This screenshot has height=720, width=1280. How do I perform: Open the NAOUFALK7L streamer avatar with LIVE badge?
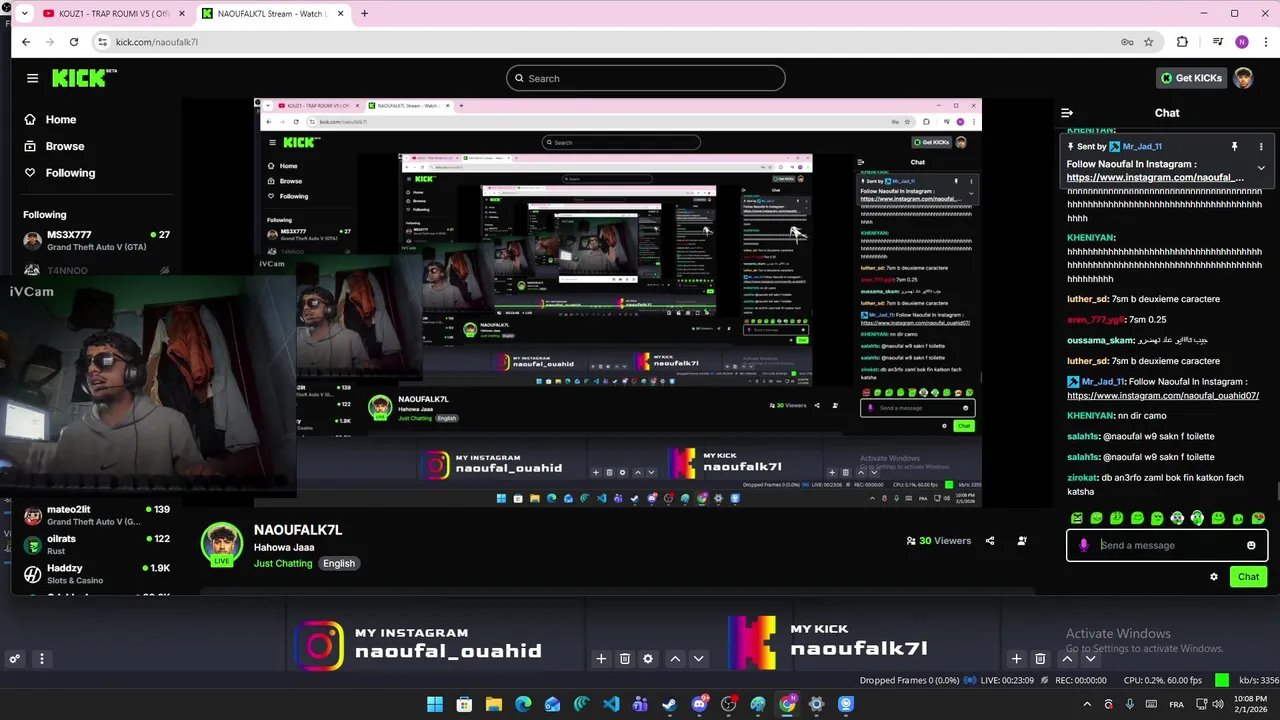[x=222, y=544]
